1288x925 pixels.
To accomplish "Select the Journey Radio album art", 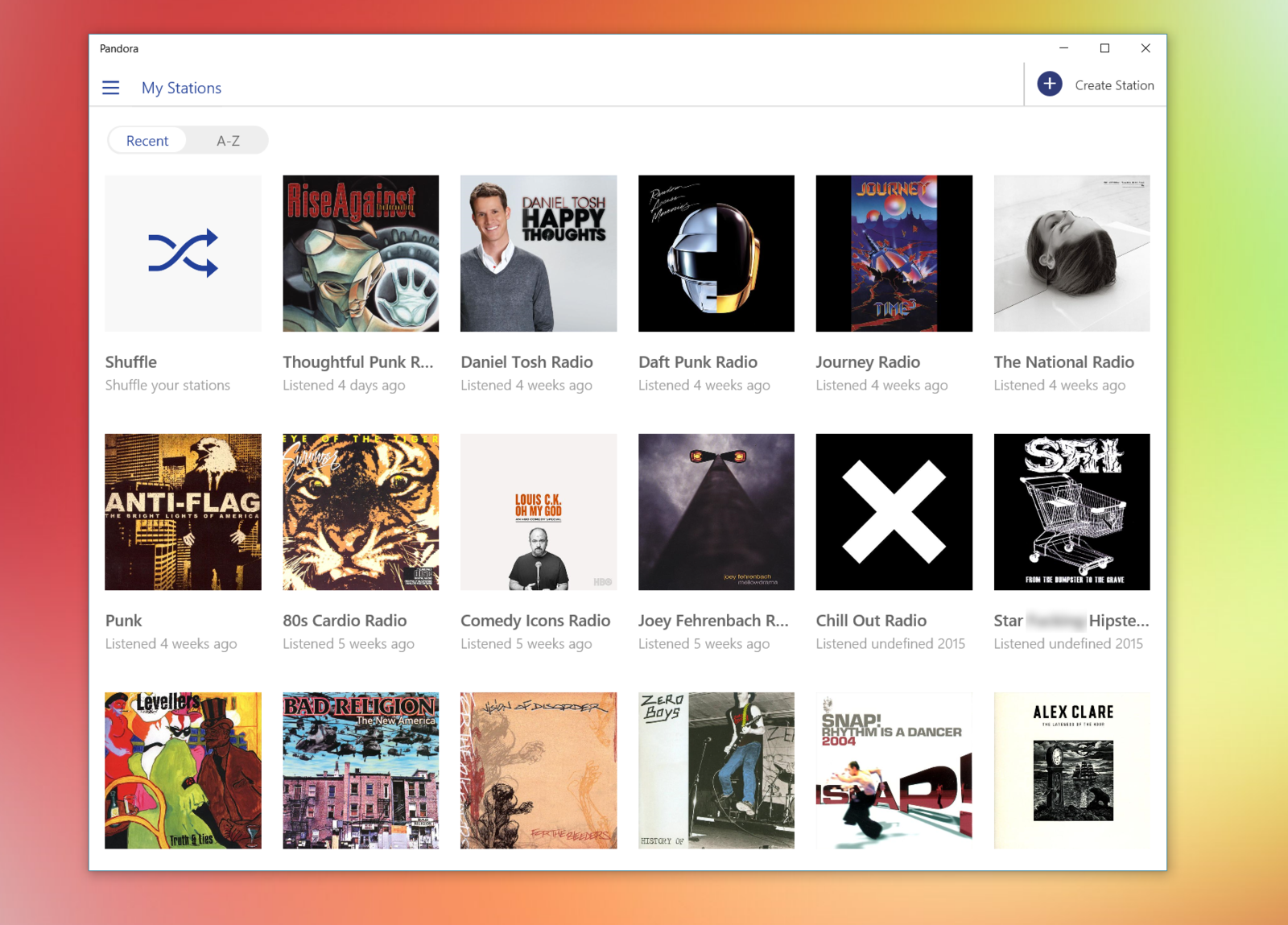I will pyautogui.click(x=894, y=254).
